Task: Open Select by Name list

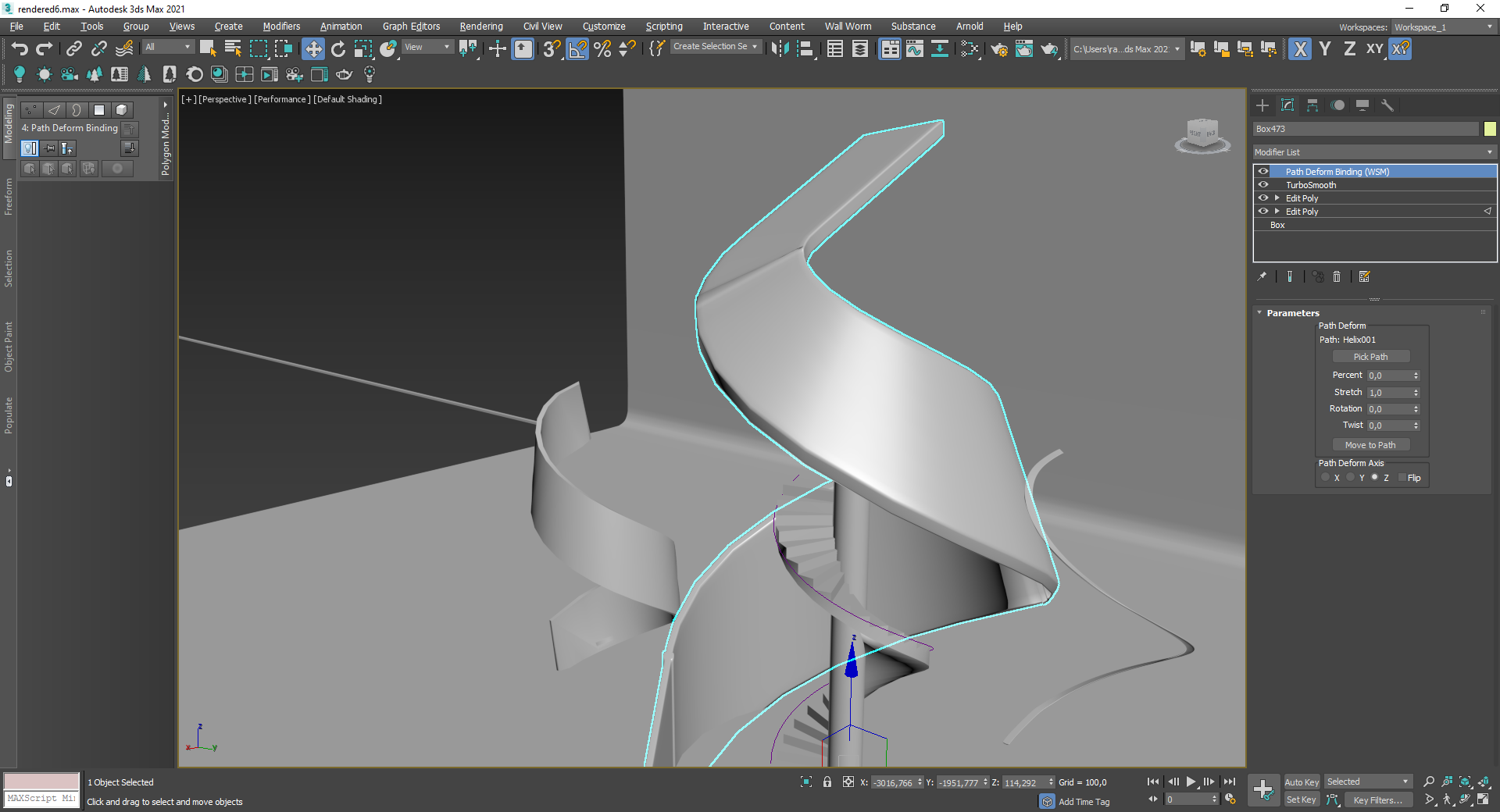Action: tap(233, 49)
